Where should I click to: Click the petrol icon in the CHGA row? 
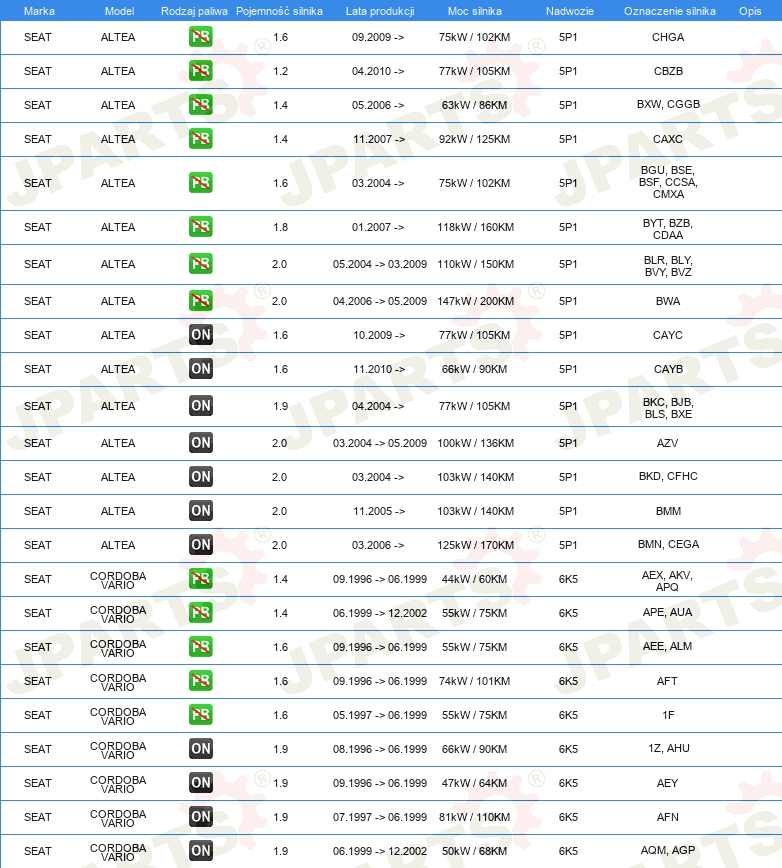pos(200,37)
